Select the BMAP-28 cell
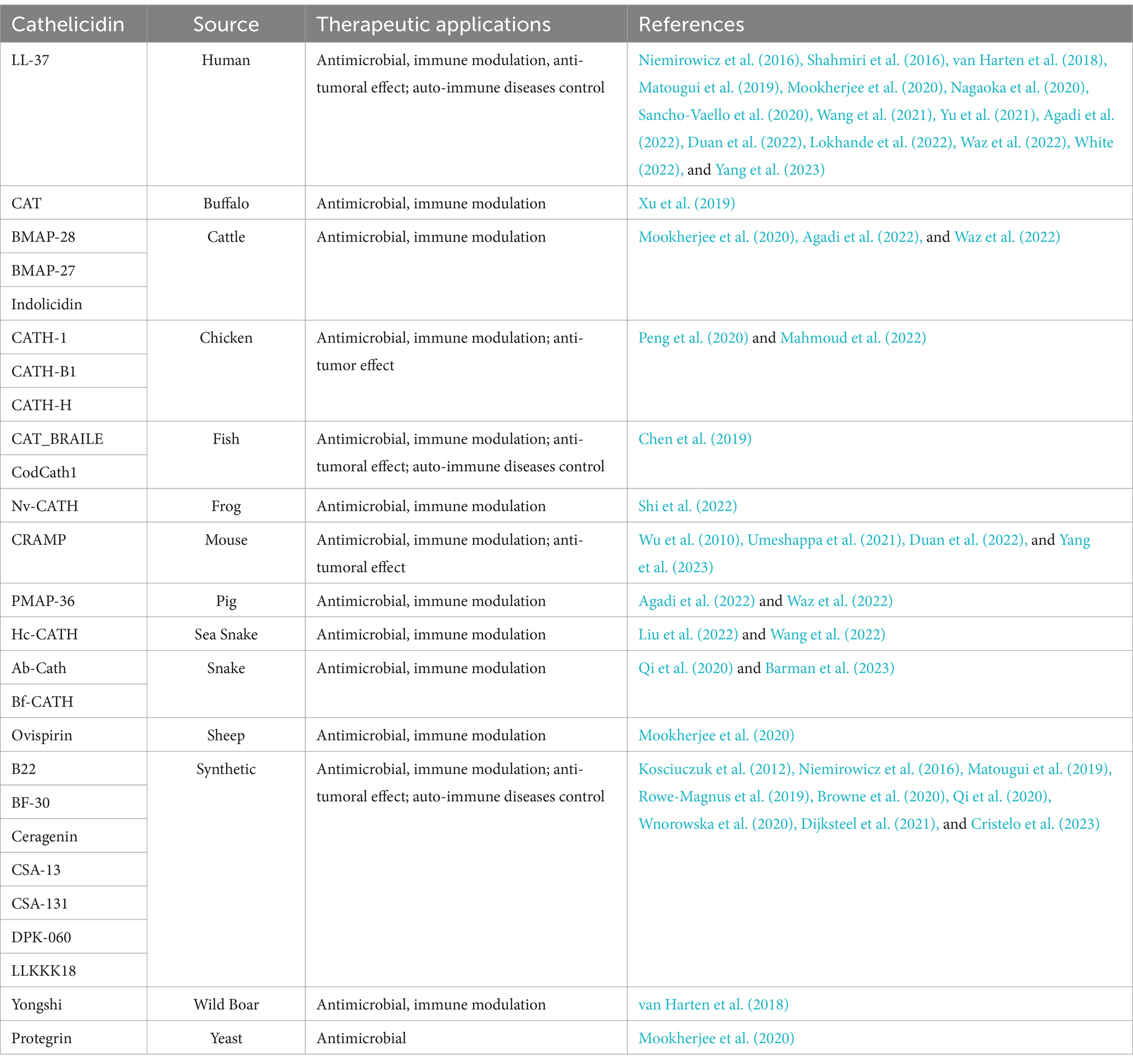1133x1064 pixels. click(x=73, y=236)
